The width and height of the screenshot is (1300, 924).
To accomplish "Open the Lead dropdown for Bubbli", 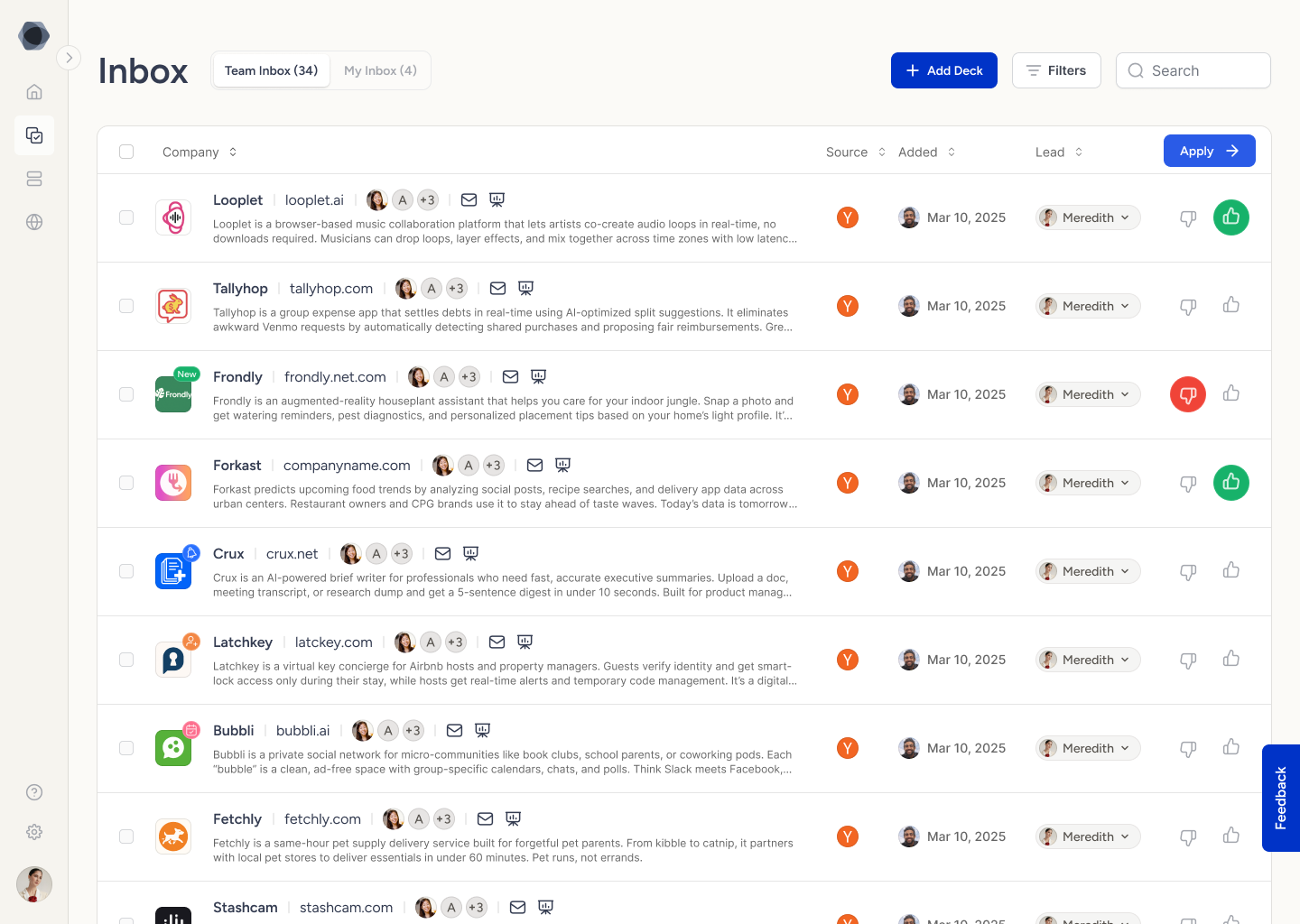I will tap(1088, 748).
